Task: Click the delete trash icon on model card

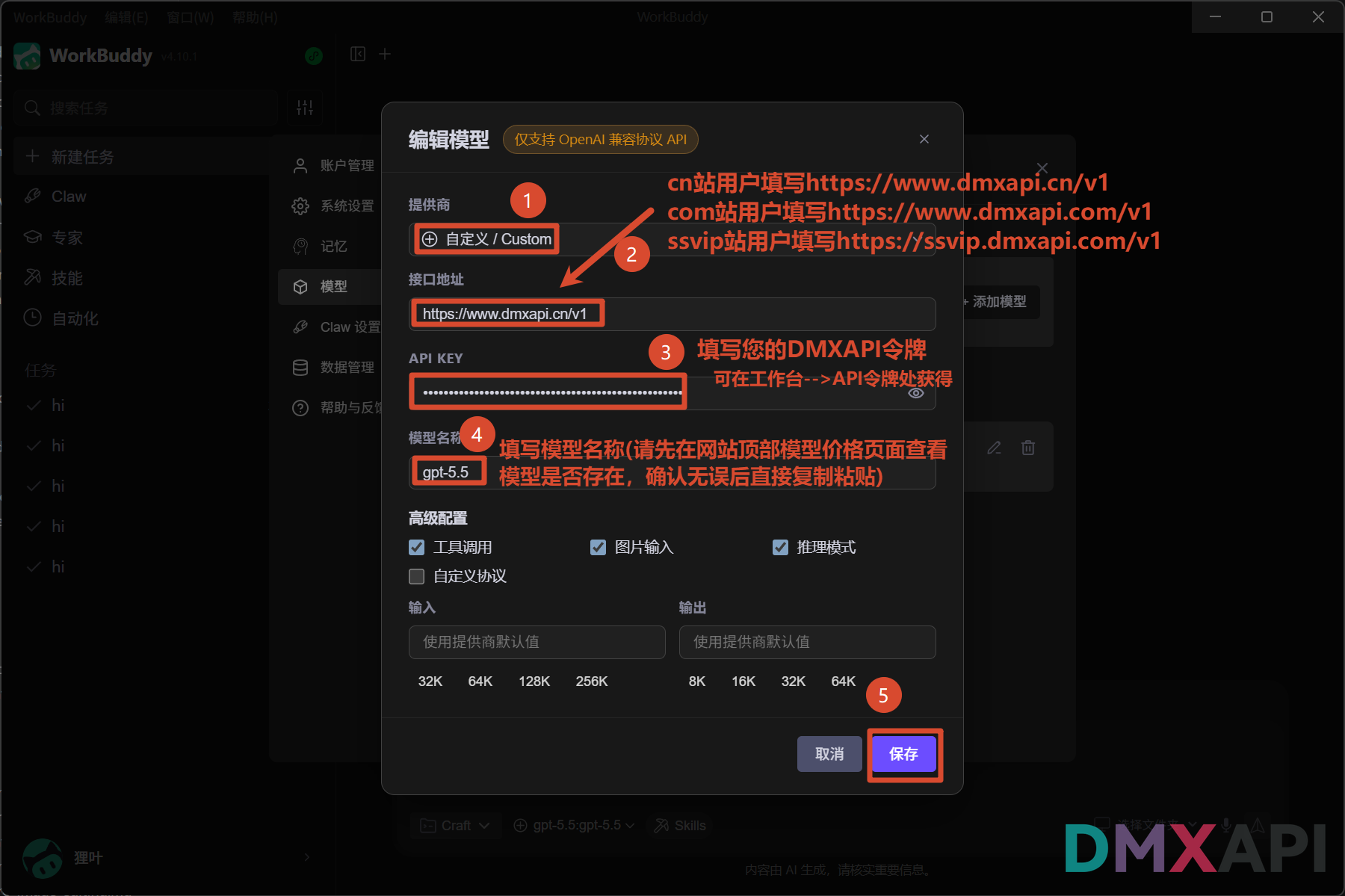Action: click(x=1028, y=448)
